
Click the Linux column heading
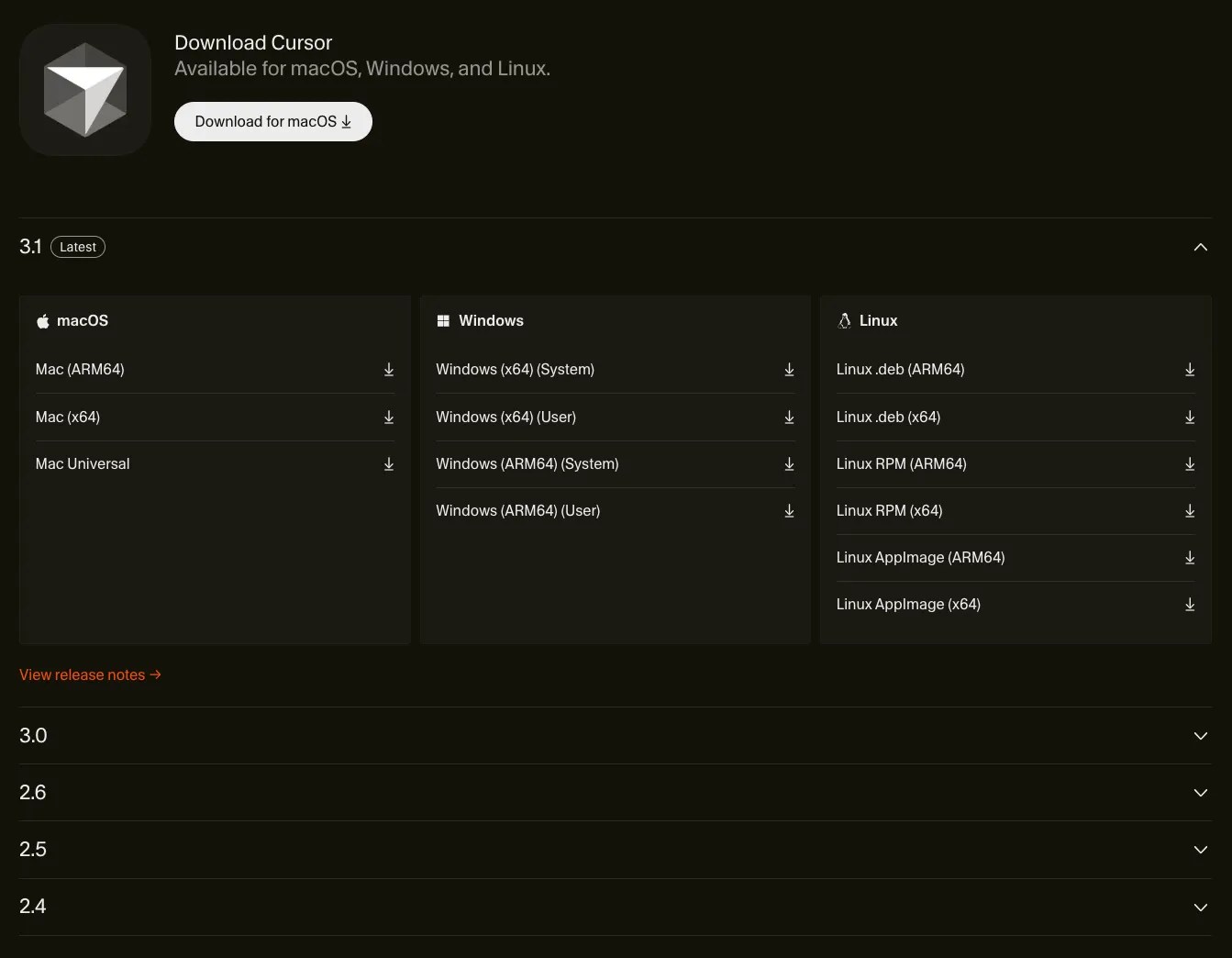coord(879,321)
